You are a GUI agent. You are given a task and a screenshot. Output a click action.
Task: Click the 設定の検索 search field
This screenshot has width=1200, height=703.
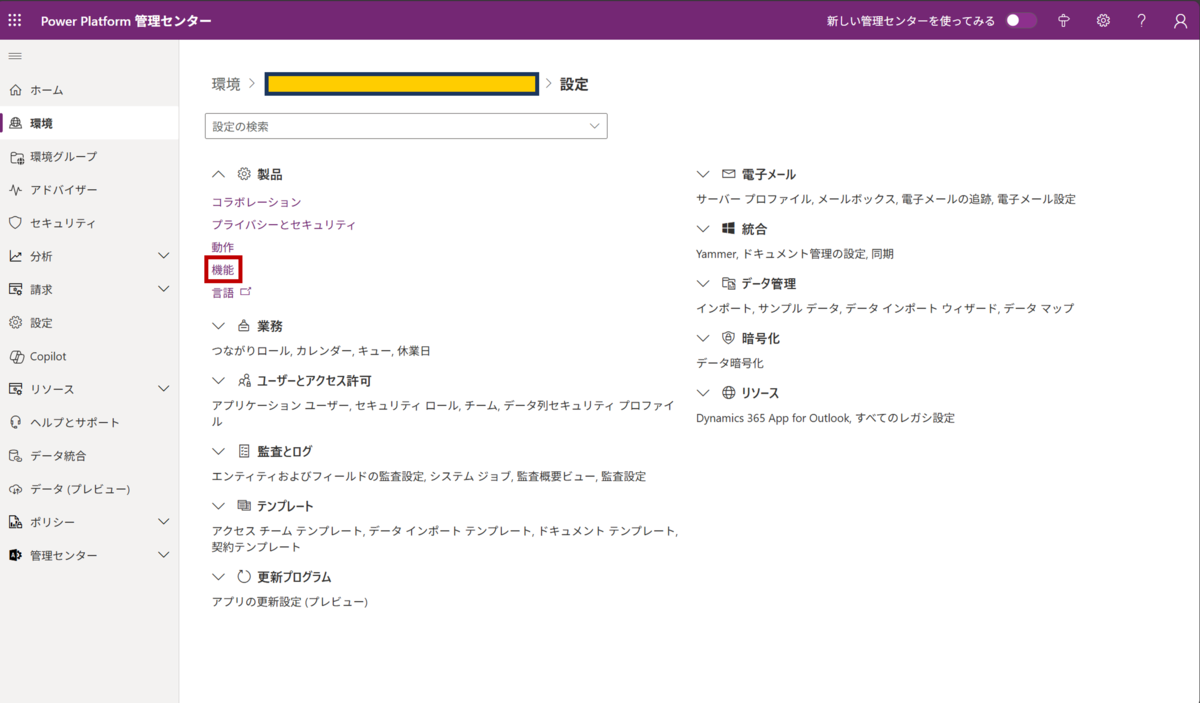tap(406, 126)
